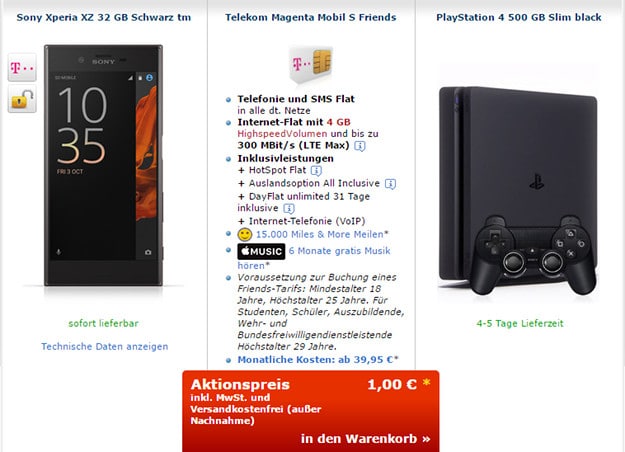Click Technische Daten anzeigen link
Image resolution: width=625 pixels, height=452 pixels.
104,346
